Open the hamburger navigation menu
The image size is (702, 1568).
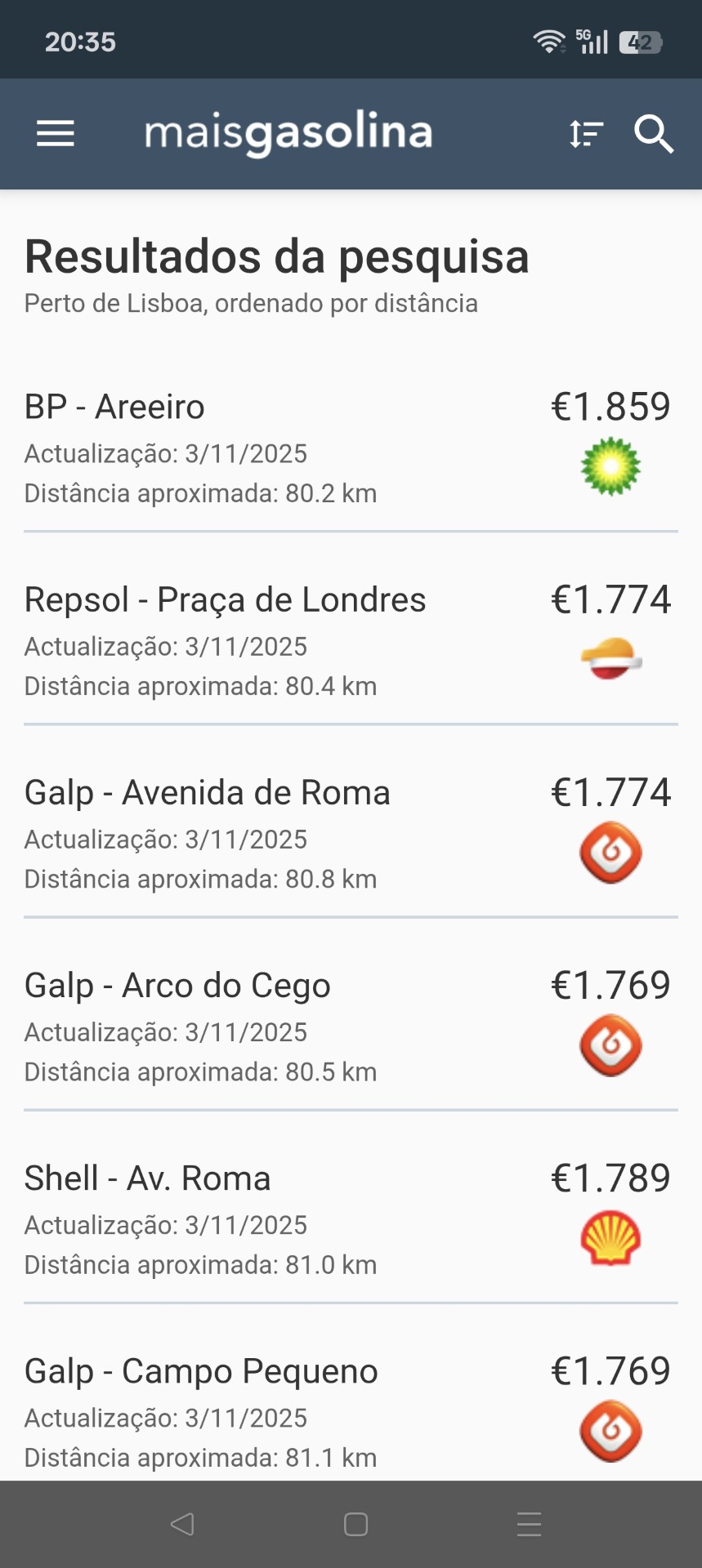(56, 134)
